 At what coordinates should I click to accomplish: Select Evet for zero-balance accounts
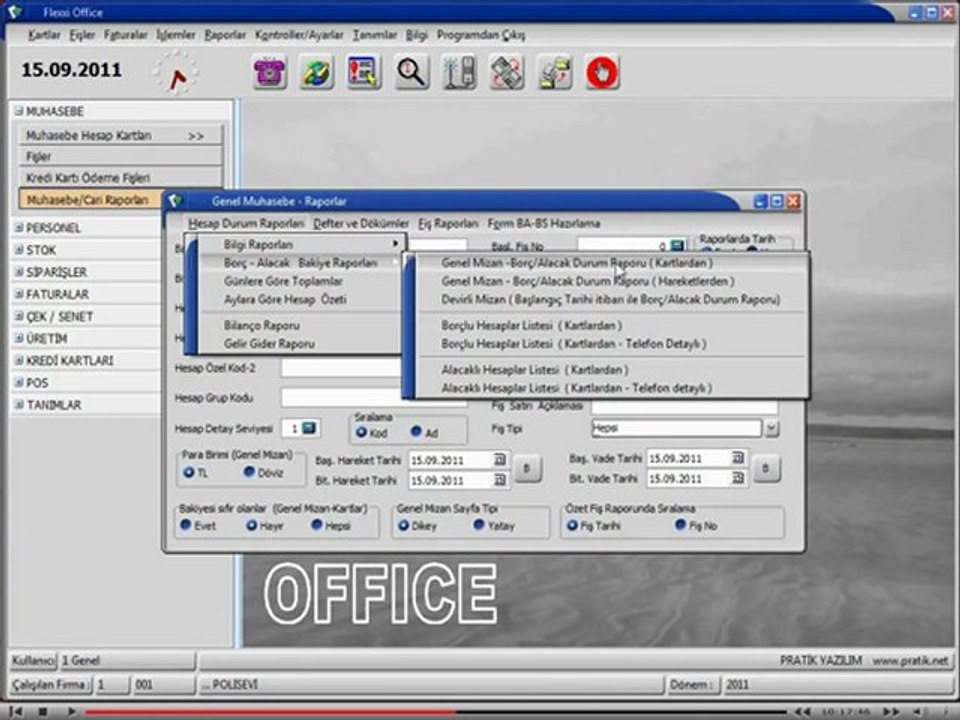click(x=186, y=525)
